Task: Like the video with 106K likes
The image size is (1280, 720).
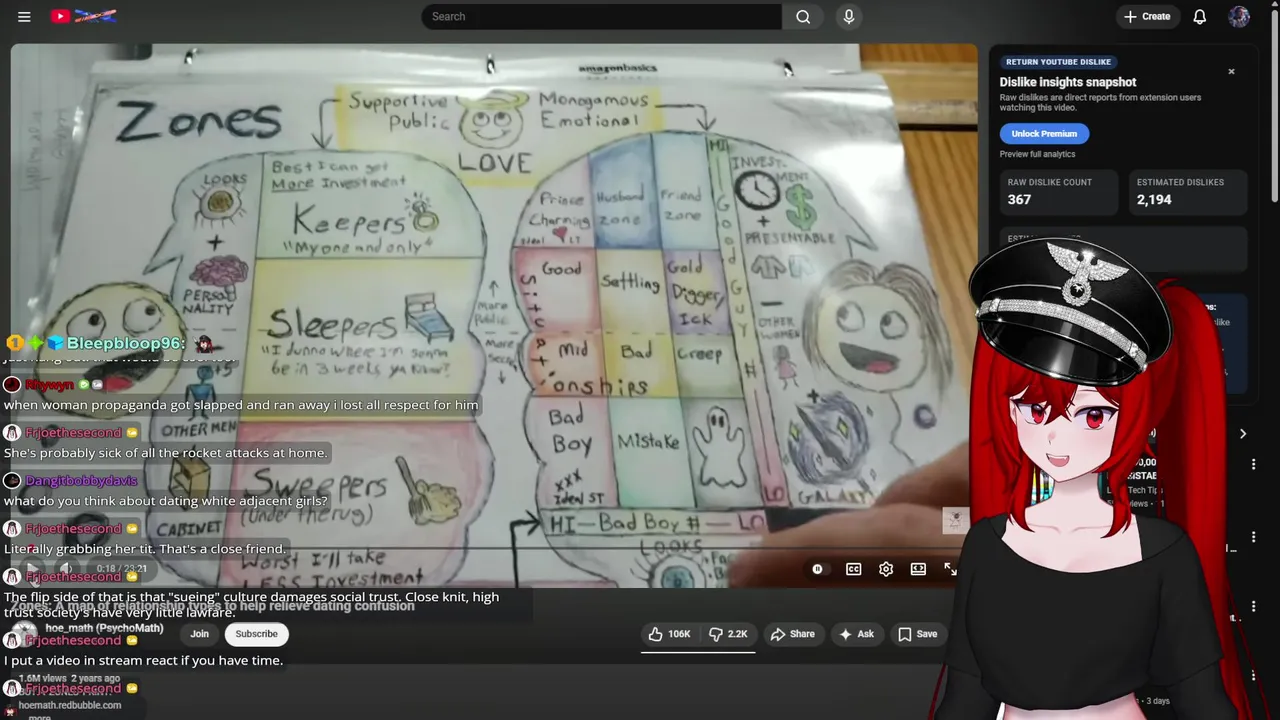Action: coord(669,634)
